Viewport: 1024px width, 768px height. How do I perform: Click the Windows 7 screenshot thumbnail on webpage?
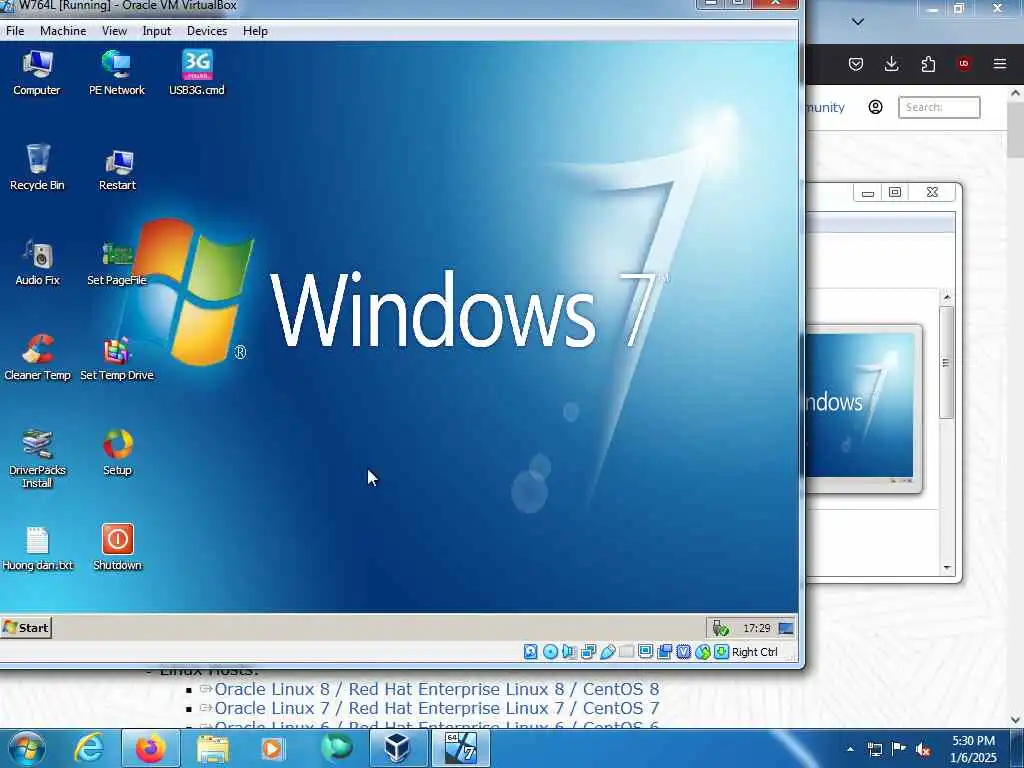[859, 407]
